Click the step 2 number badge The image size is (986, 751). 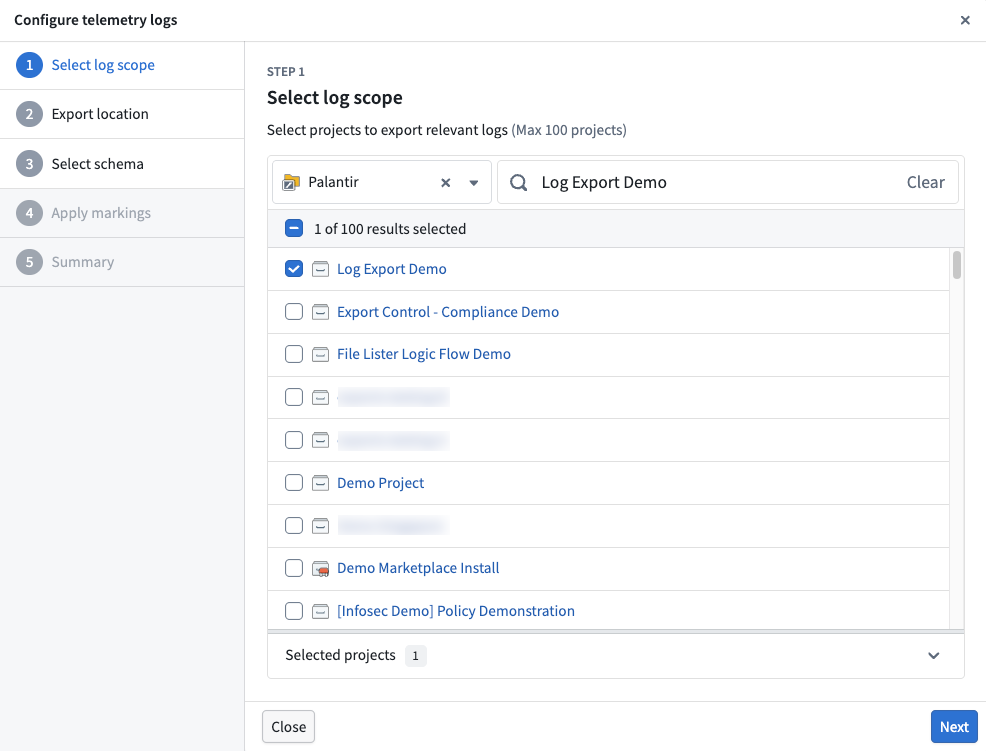[29, 114]
